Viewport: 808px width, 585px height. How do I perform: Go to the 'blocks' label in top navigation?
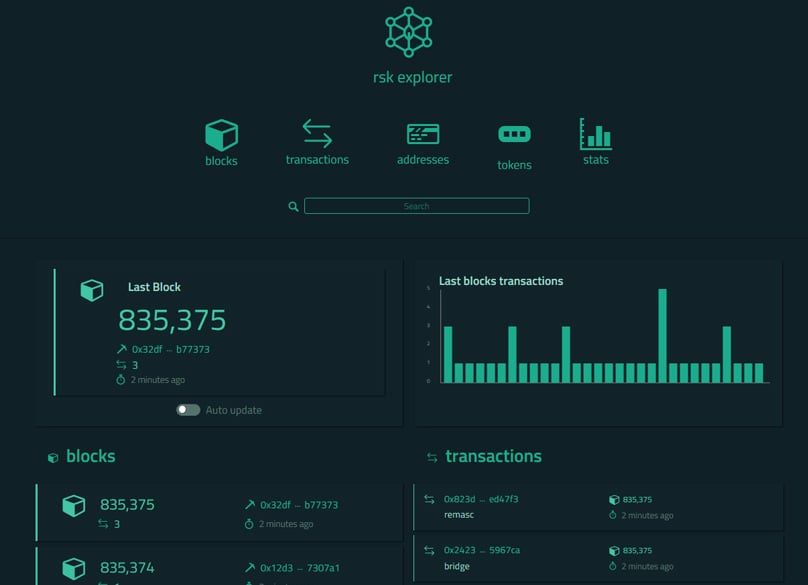click(222, 161)
